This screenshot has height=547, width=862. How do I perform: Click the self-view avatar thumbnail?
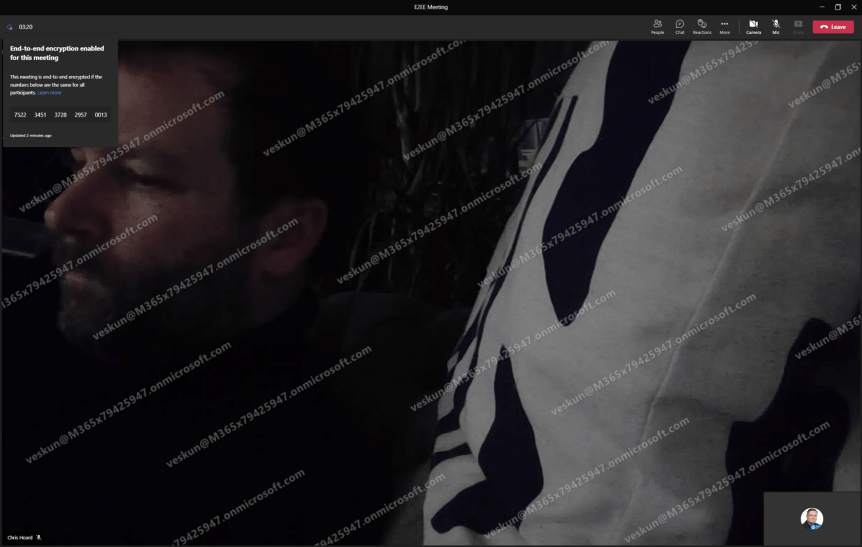tap(812, 518)
